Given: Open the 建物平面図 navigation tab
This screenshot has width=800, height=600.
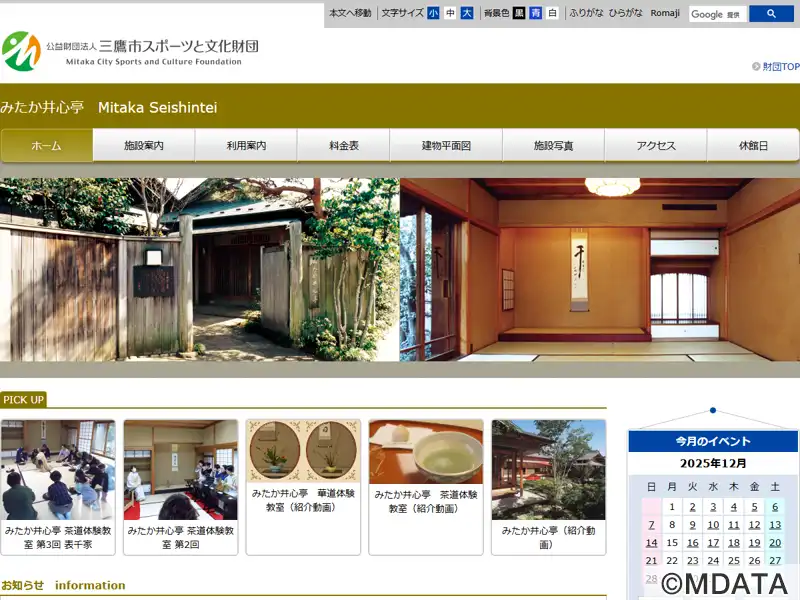Looking at the screenshot, I should pyautogui.click(x=446, y=145).
